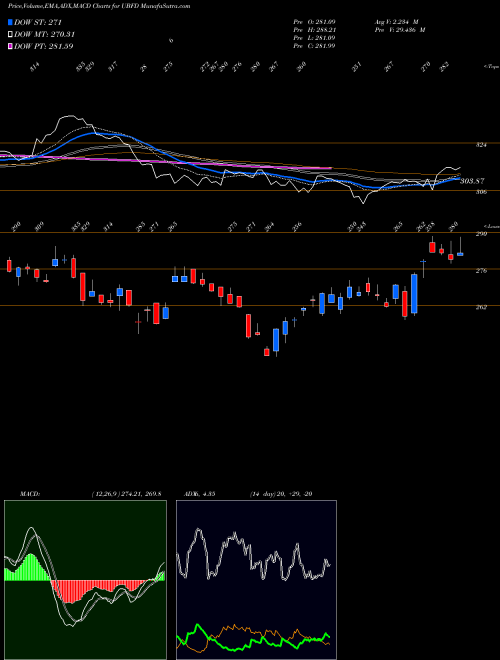This screenshot has width=500, height=660.
Task: Select the 'DOW PT: 281.59' legend label
Action: pos(44,46)
